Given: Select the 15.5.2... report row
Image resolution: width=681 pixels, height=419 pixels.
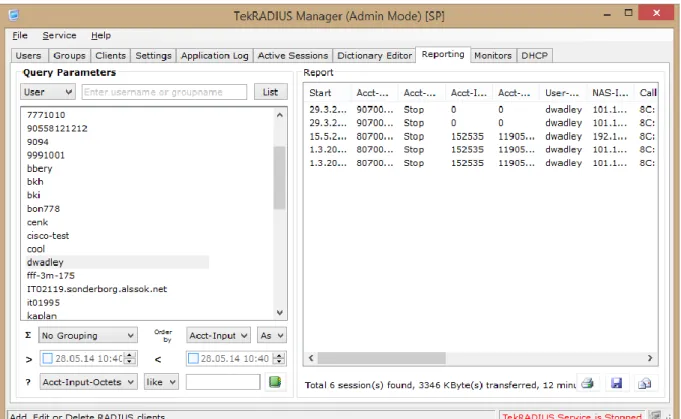Looking at the screenshot, I should pos(481,136).
